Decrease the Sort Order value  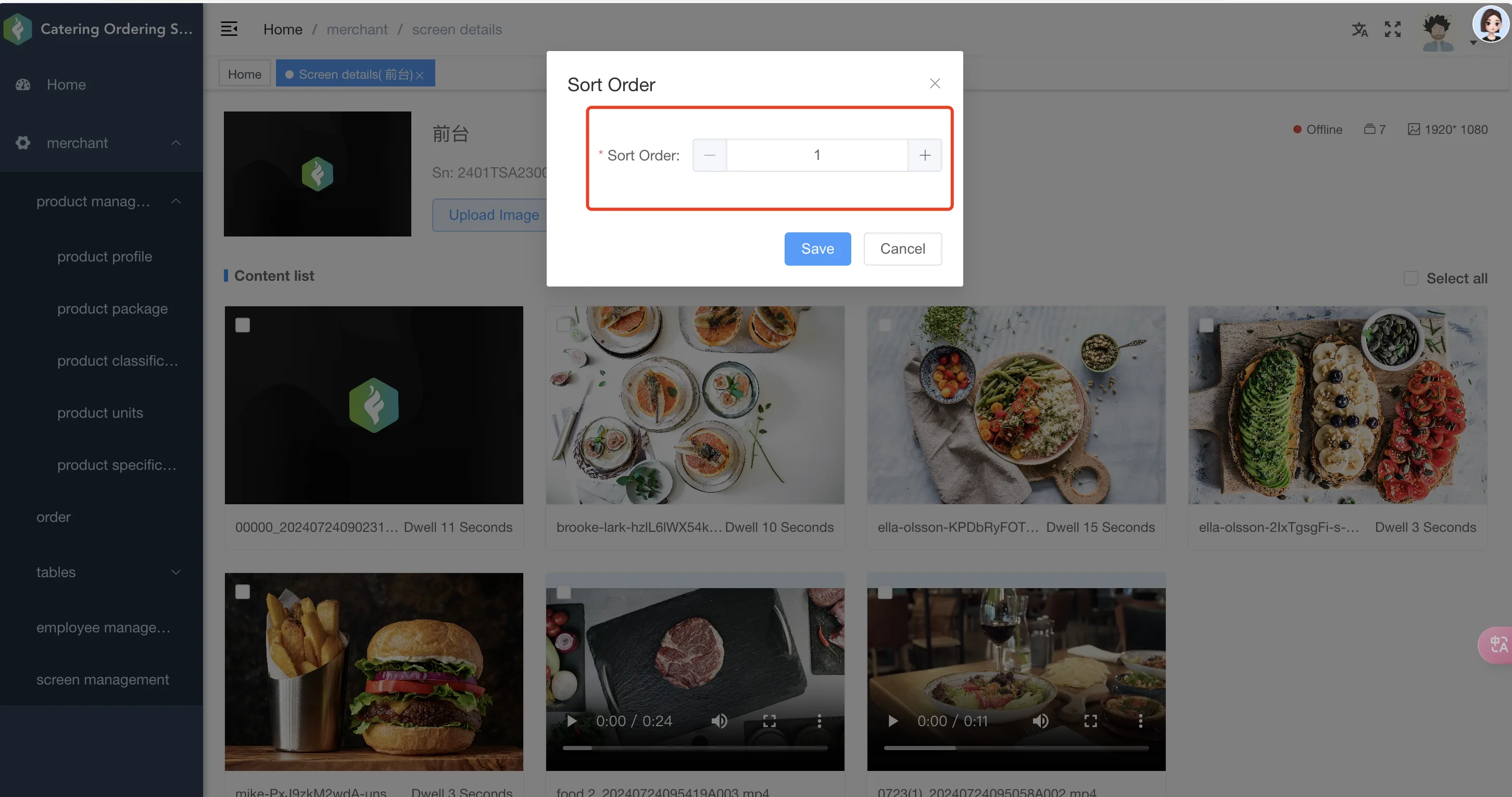click(x=710, y=155)
